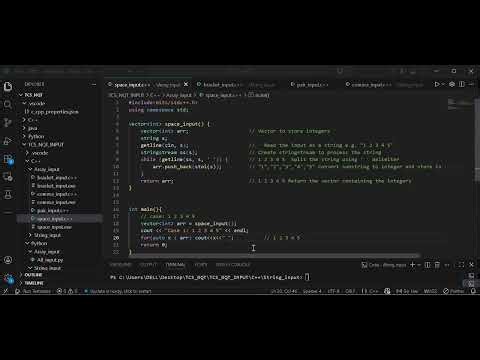Open bracket_input.exe in the file tree
This screenshot has width=480, height=360.
tap(56, 186)
